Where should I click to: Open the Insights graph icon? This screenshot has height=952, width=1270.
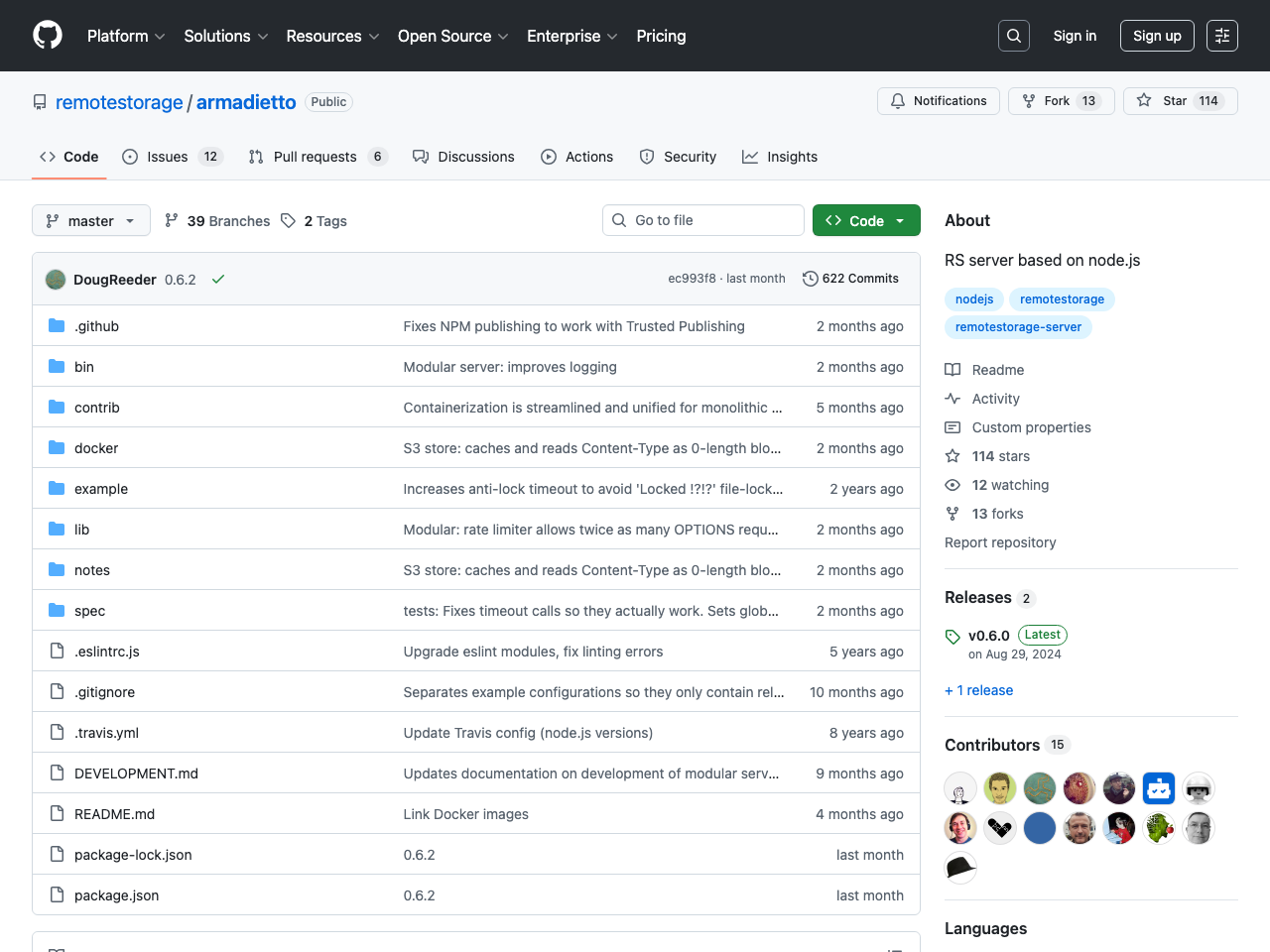[x=750, y=157]
